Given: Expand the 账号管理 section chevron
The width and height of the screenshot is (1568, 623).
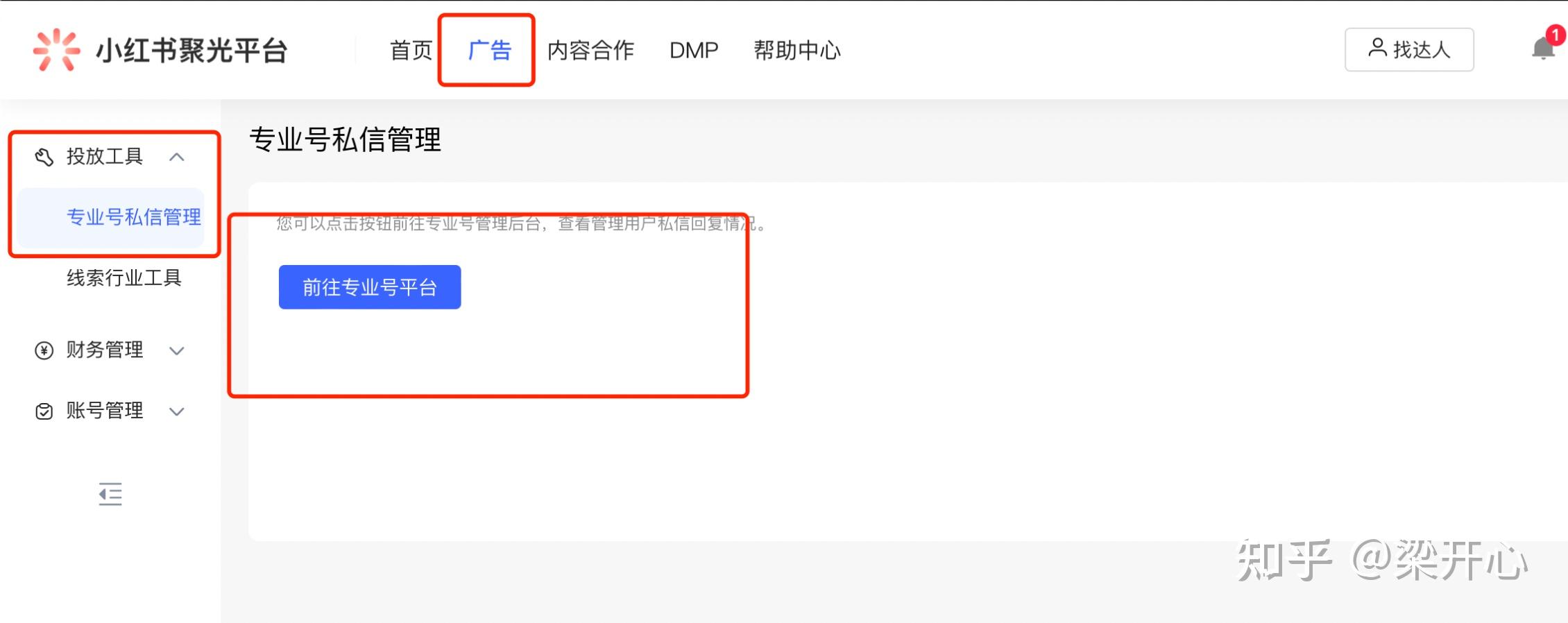Looking at the screenshot, I should [x=177, y=411].
